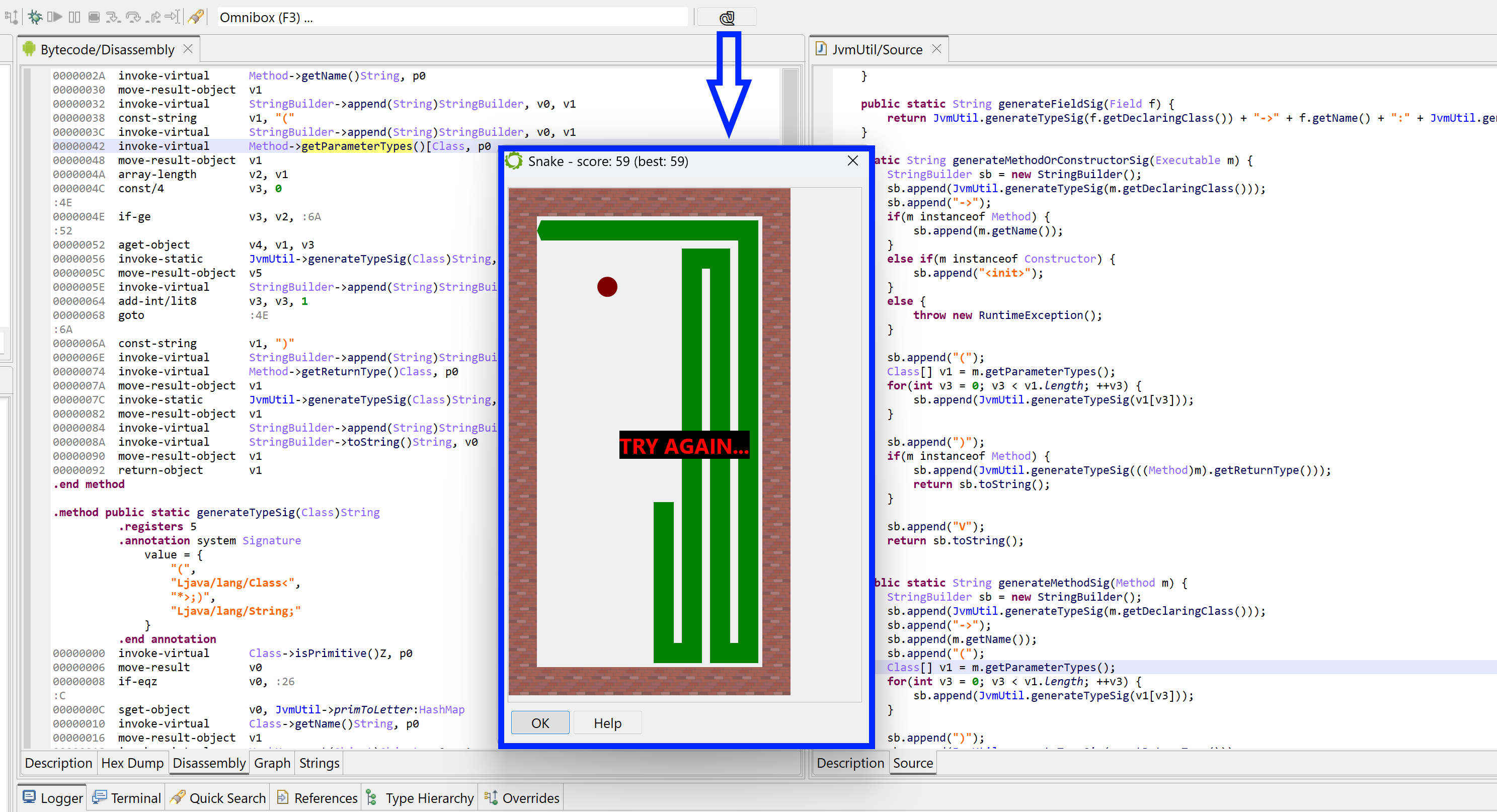Open the Terminal panel tab

pos(127,798)
